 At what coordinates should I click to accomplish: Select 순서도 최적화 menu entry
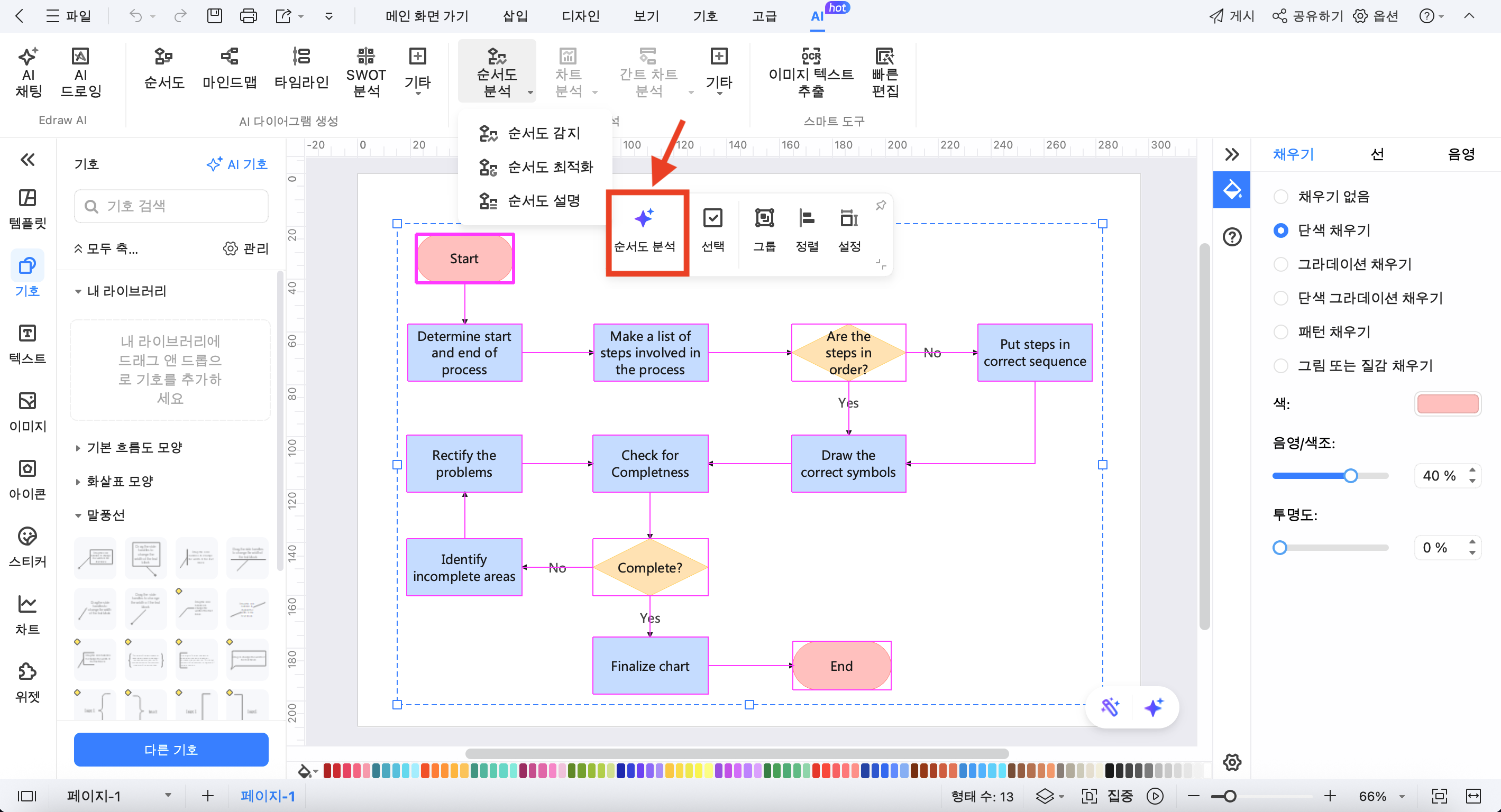535,167
